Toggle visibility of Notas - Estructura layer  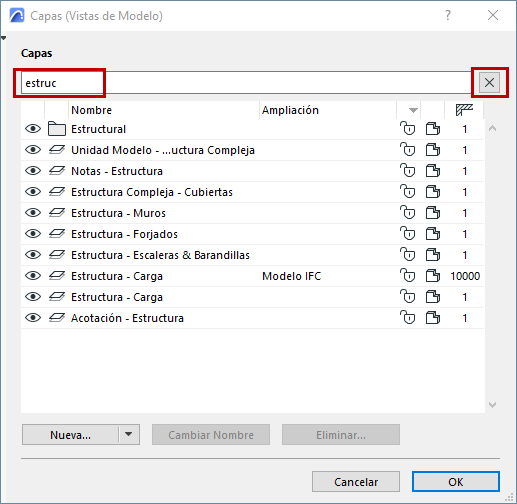click(x=33, y=171)
